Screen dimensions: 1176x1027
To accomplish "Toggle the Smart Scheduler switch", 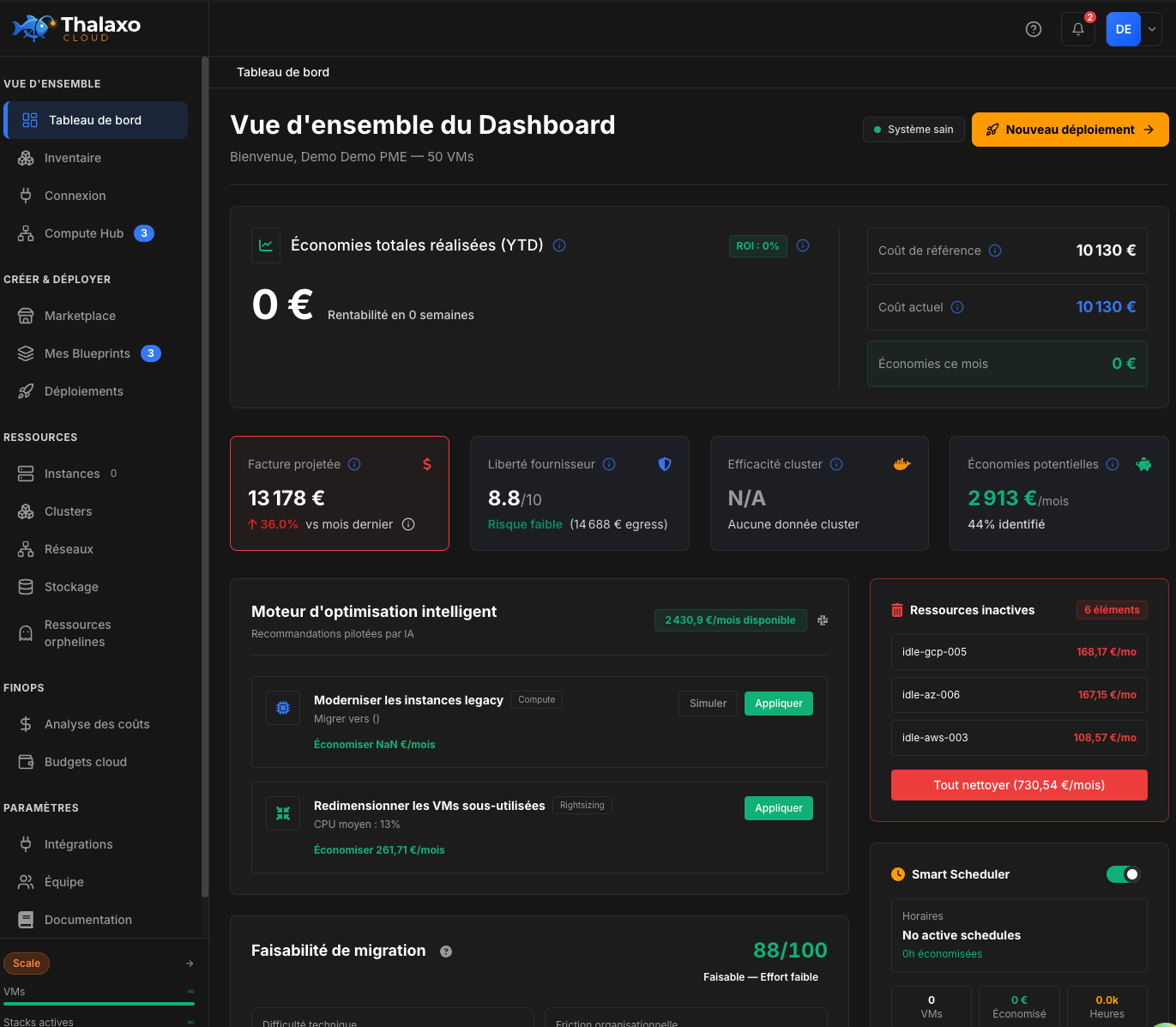I will click(x=1124, y=874).
